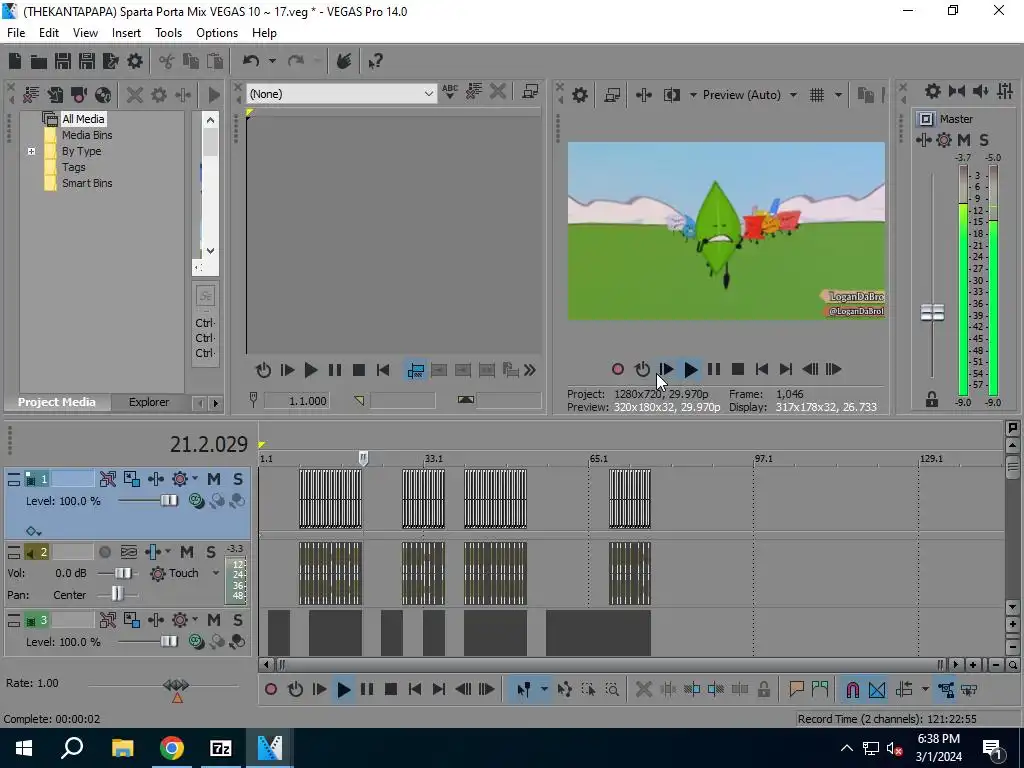This screenshot has width=1024, height=768.
Task: Toggle Loop Playback in main transport
Action: click(x=295, y=689)
